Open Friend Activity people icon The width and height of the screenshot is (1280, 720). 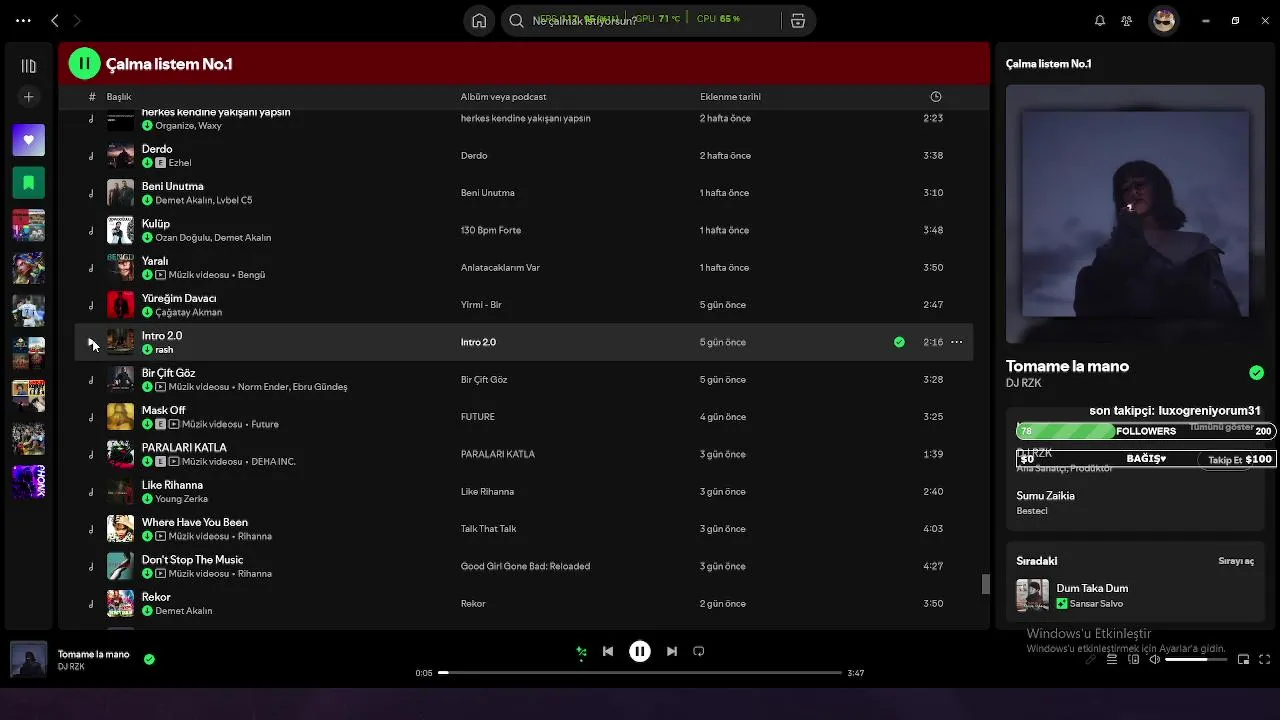tap(1127, 20)
